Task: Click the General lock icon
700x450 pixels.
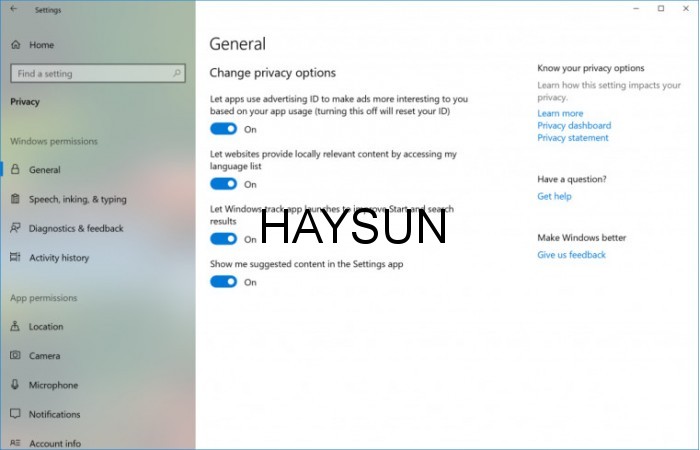Action: 15,170
